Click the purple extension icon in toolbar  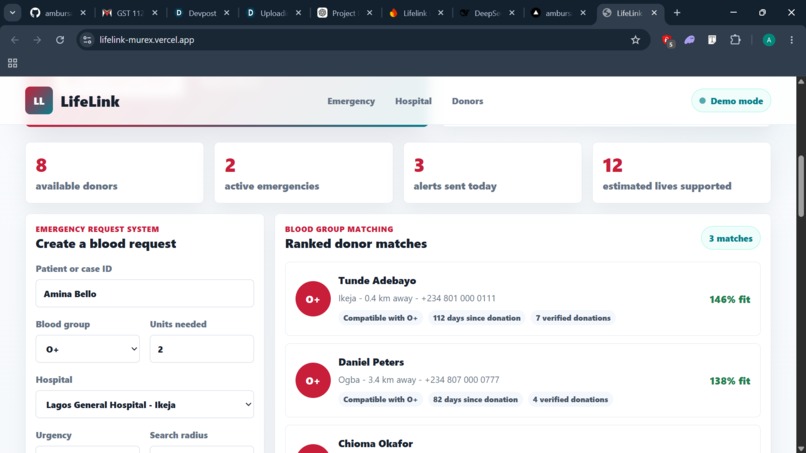[689, 40]
